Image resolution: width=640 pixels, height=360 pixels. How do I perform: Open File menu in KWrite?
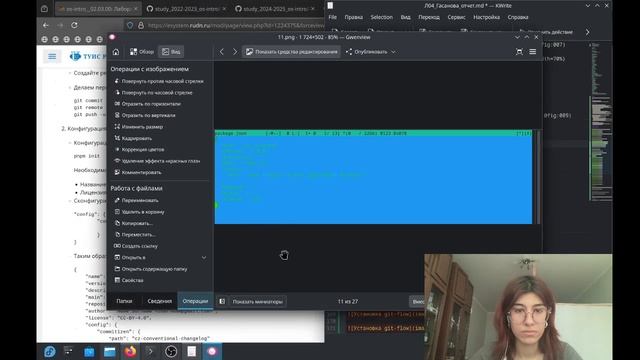click(333, 17)
